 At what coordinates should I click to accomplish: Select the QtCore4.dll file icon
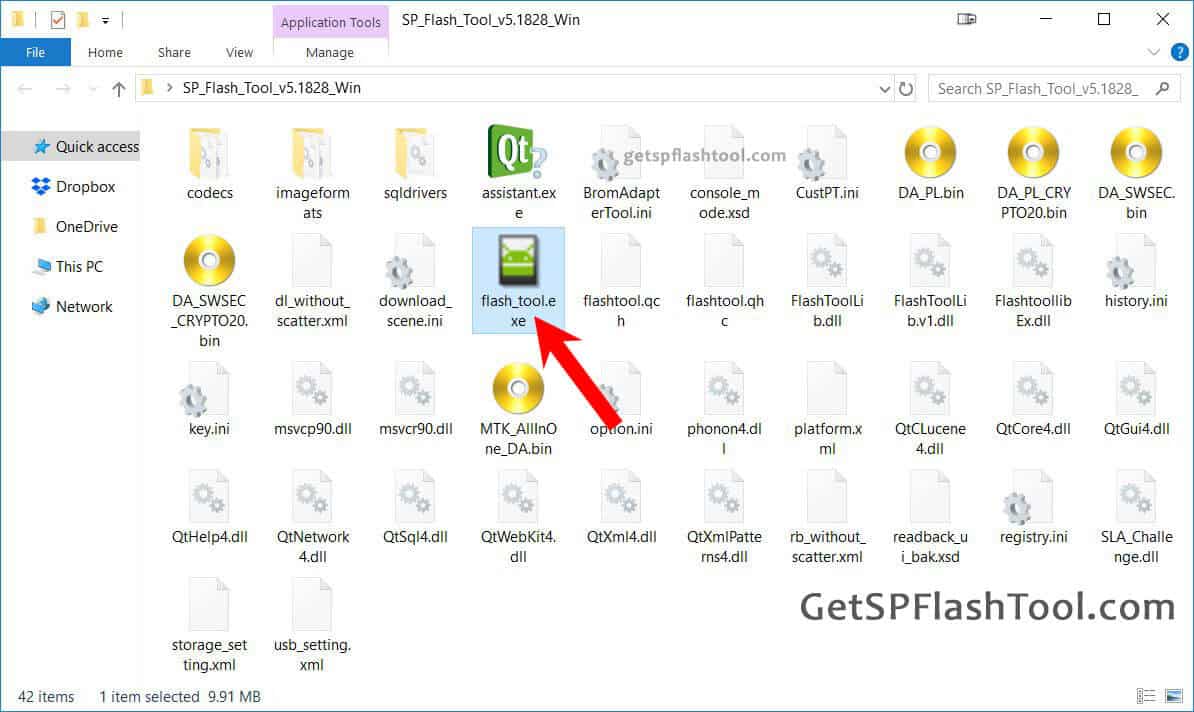[x=1033, y=389]
